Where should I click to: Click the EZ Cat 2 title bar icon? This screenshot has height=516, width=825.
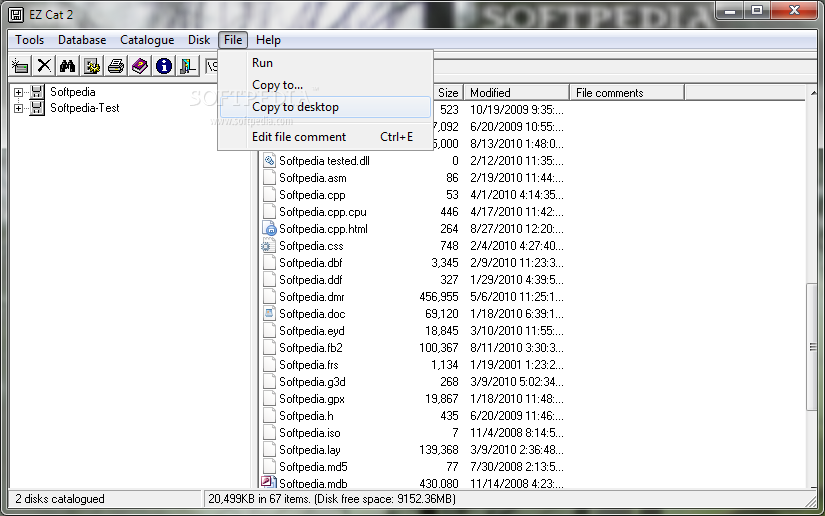click(x=16, y=15)
